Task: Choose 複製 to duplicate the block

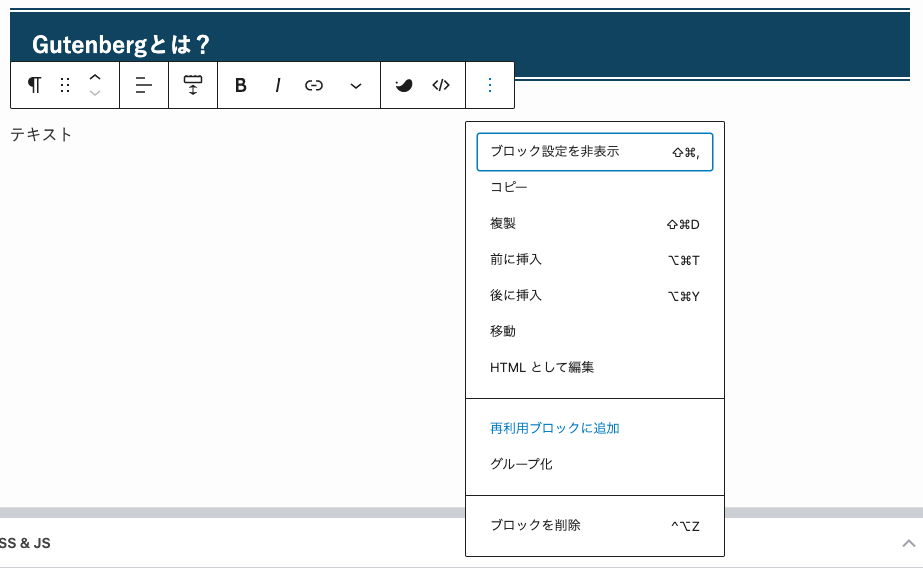Action: 595,224
